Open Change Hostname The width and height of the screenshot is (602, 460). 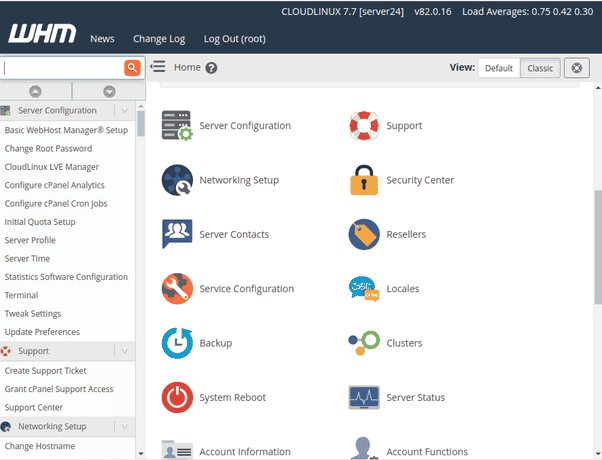click(40, 446)
